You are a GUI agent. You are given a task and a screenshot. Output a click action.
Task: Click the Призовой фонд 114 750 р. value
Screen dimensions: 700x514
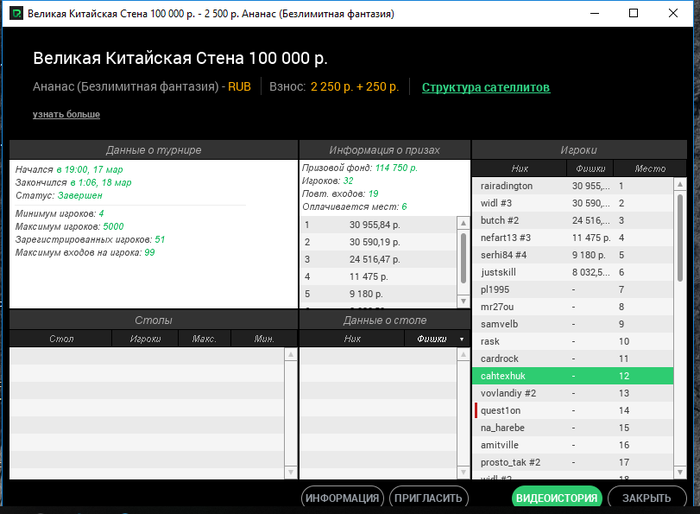[x=396, y=168]
